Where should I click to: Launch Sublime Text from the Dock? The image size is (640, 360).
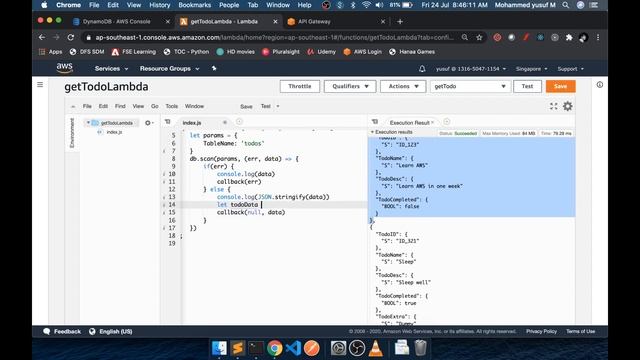point(238,348)
